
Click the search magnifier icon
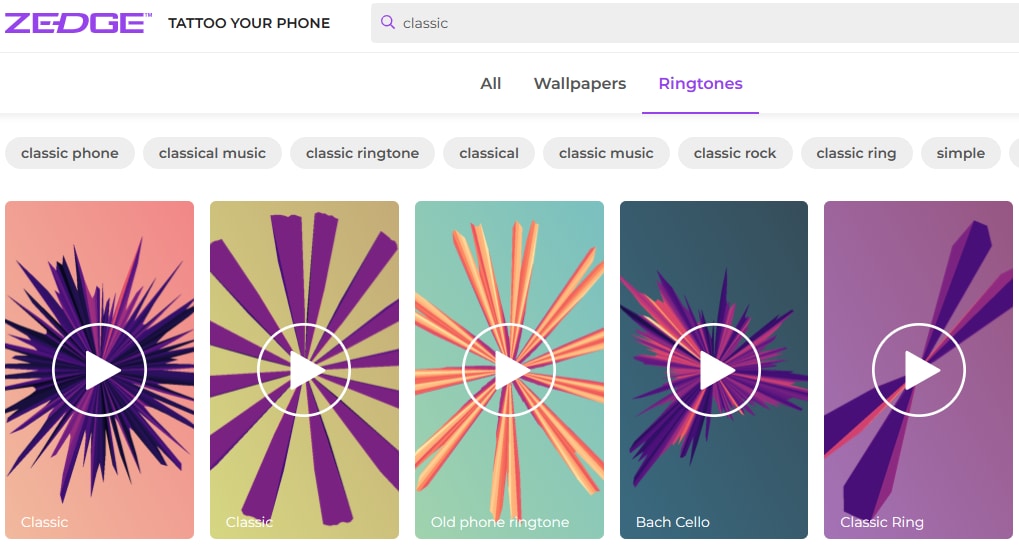click(388, 22)
